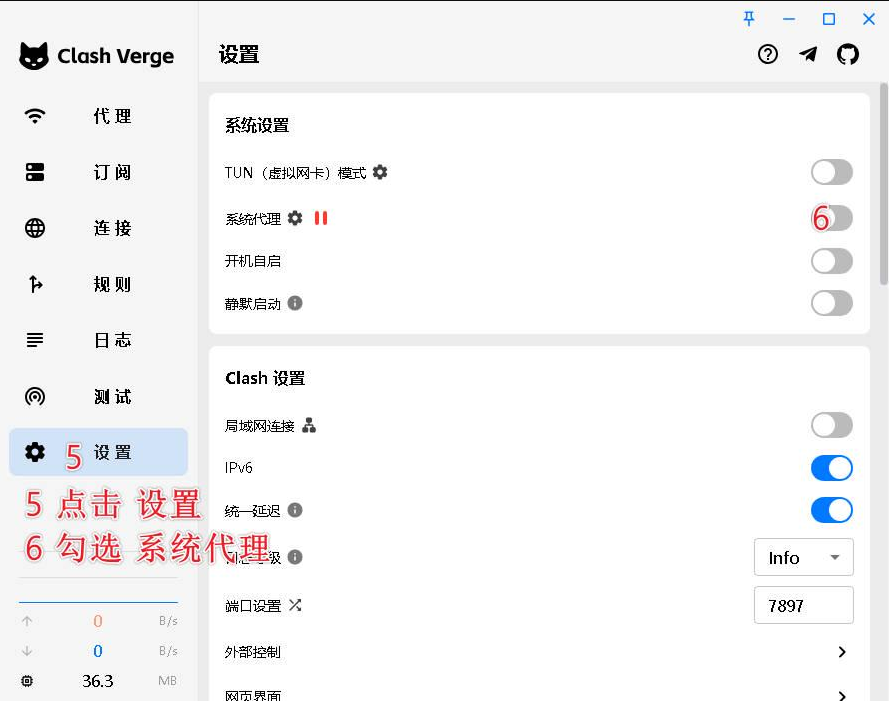Turn on the auto-start at boot switch
The image size is (889, 701).
coord(831,261)
